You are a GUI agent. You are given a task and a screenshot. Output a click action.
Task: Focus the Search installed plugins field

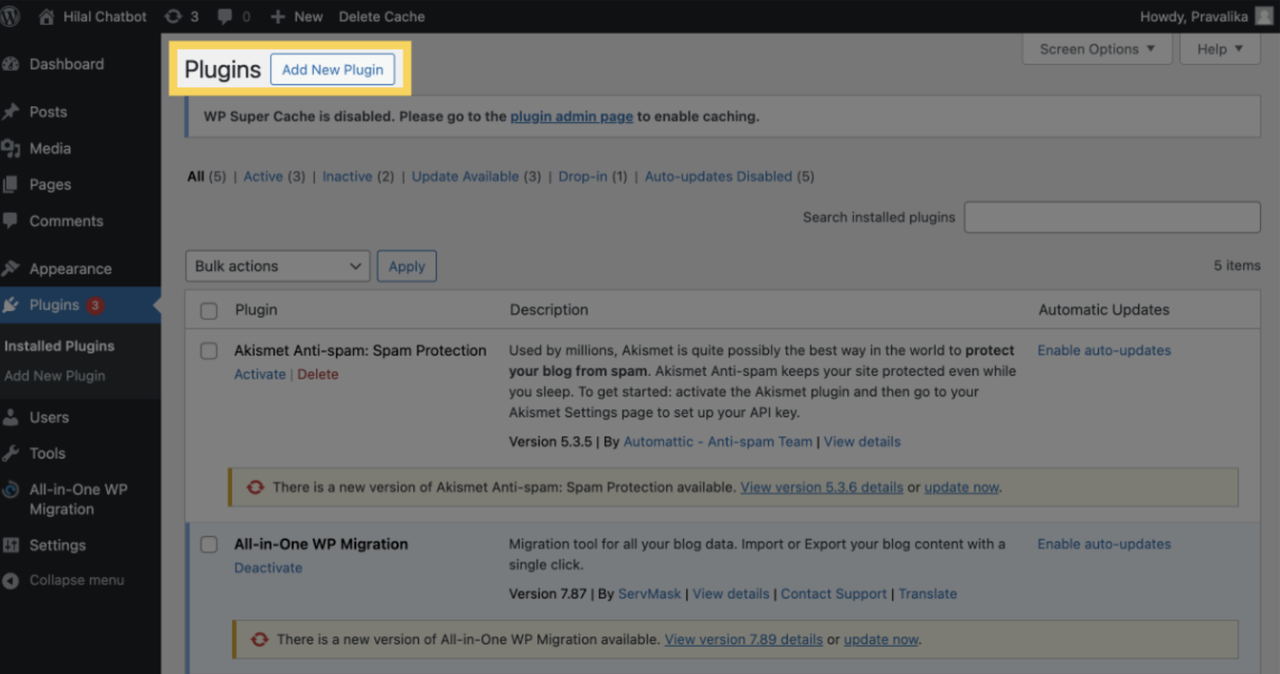pyautogui.click(x=1112, y=217)
